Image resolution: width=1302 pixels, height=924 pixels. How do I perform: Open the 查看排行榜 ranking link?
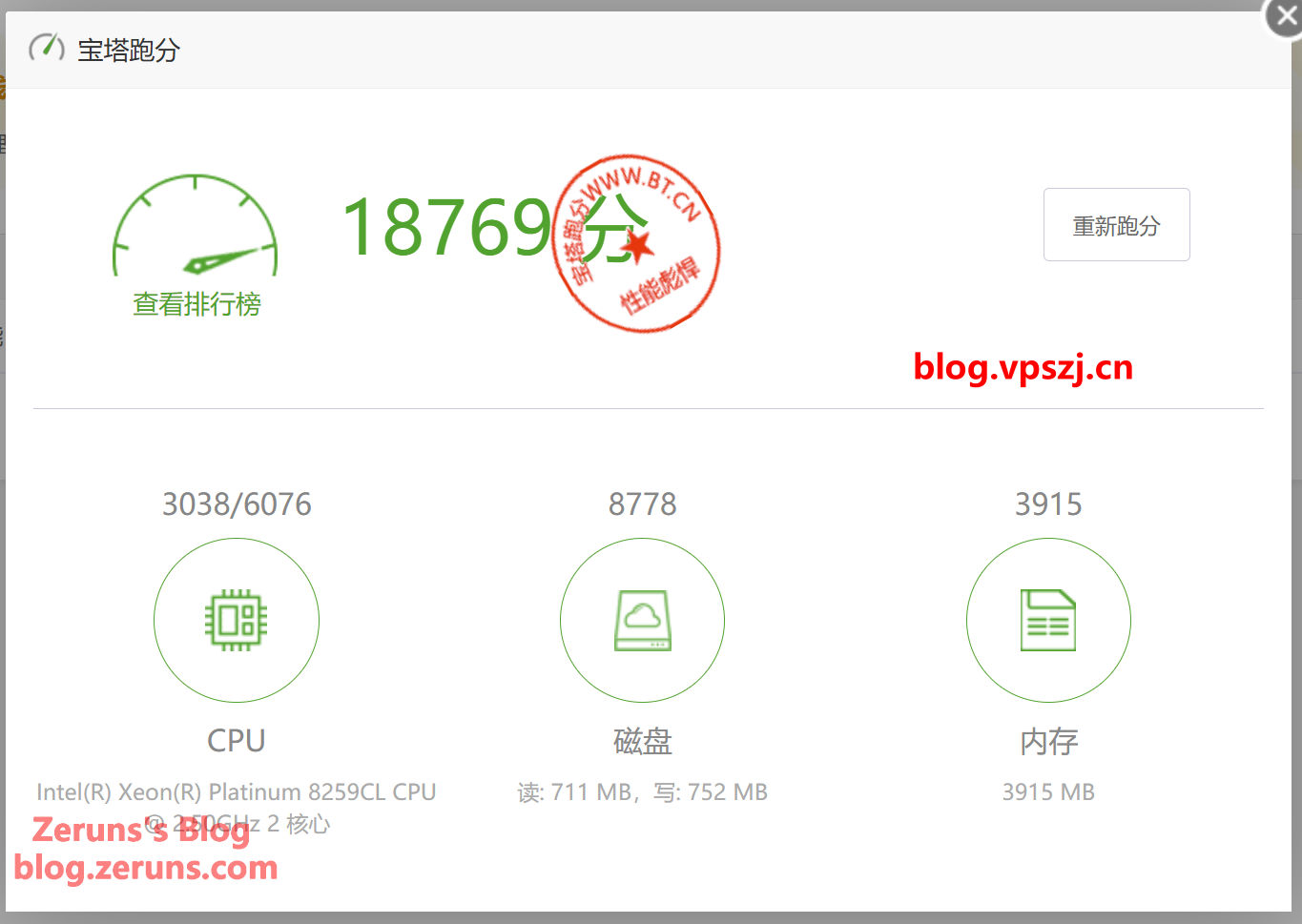click(196, 304)
